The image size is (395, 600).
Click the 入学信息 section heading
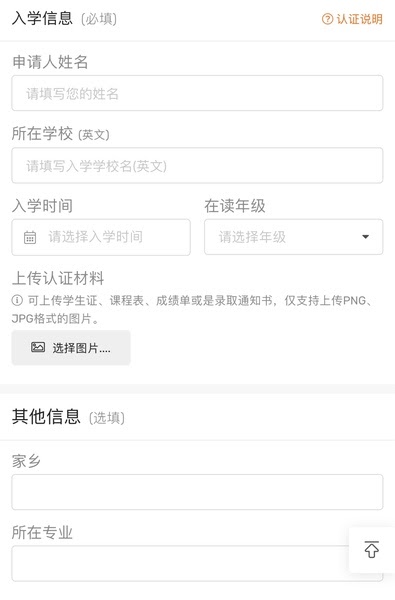pyautogui.click(x=42, y=18)
